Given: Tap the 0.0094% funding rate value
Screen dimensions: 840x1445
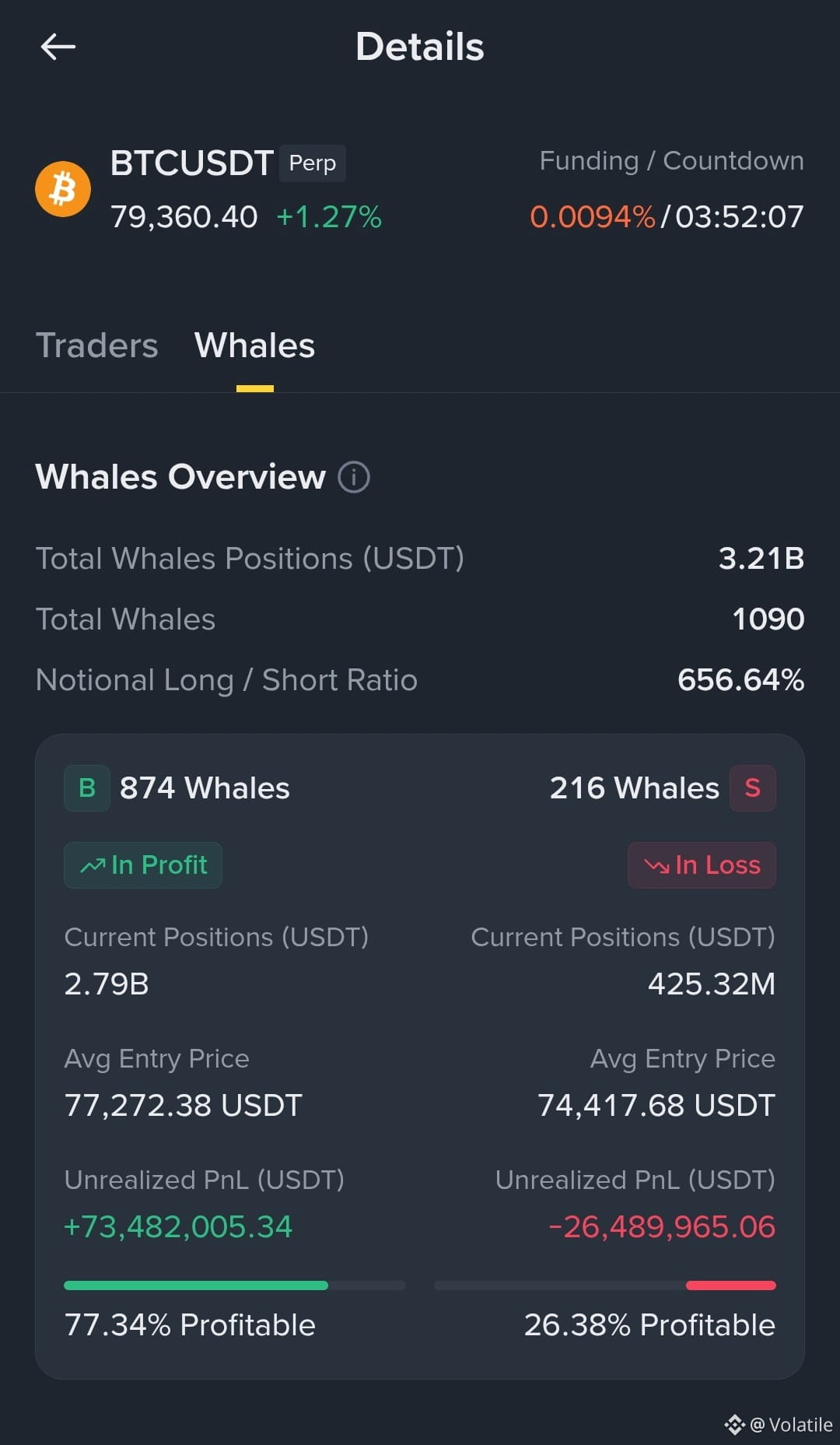Looking at the screenshot, I should pyautogui.click(x=593, y=217).
